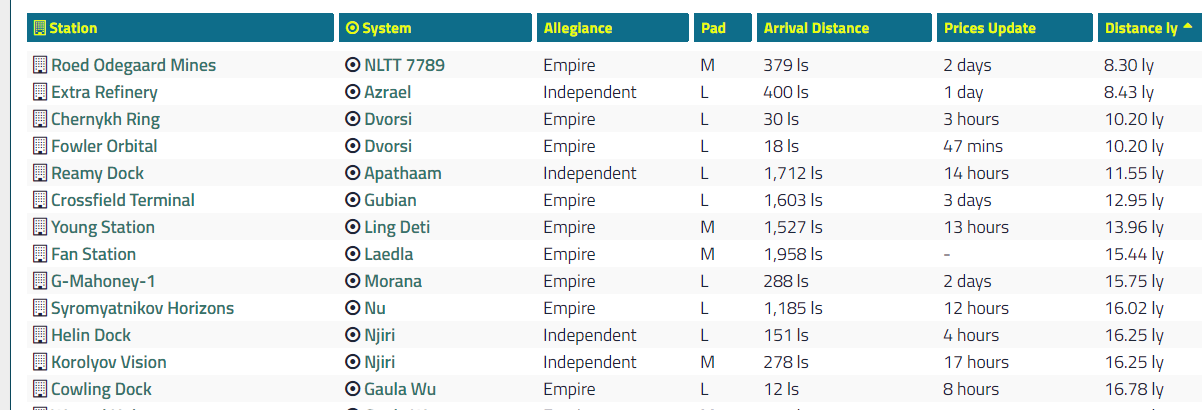
Task: Open Ling Deti system page
Action: 397,227
